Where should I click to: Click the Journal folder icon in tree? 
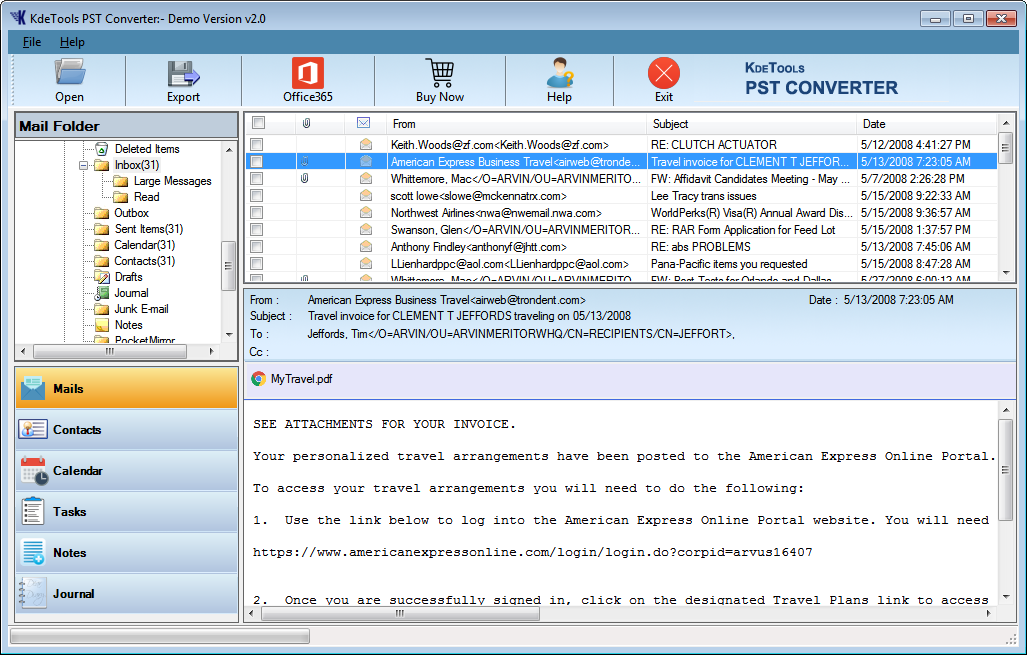102,293
